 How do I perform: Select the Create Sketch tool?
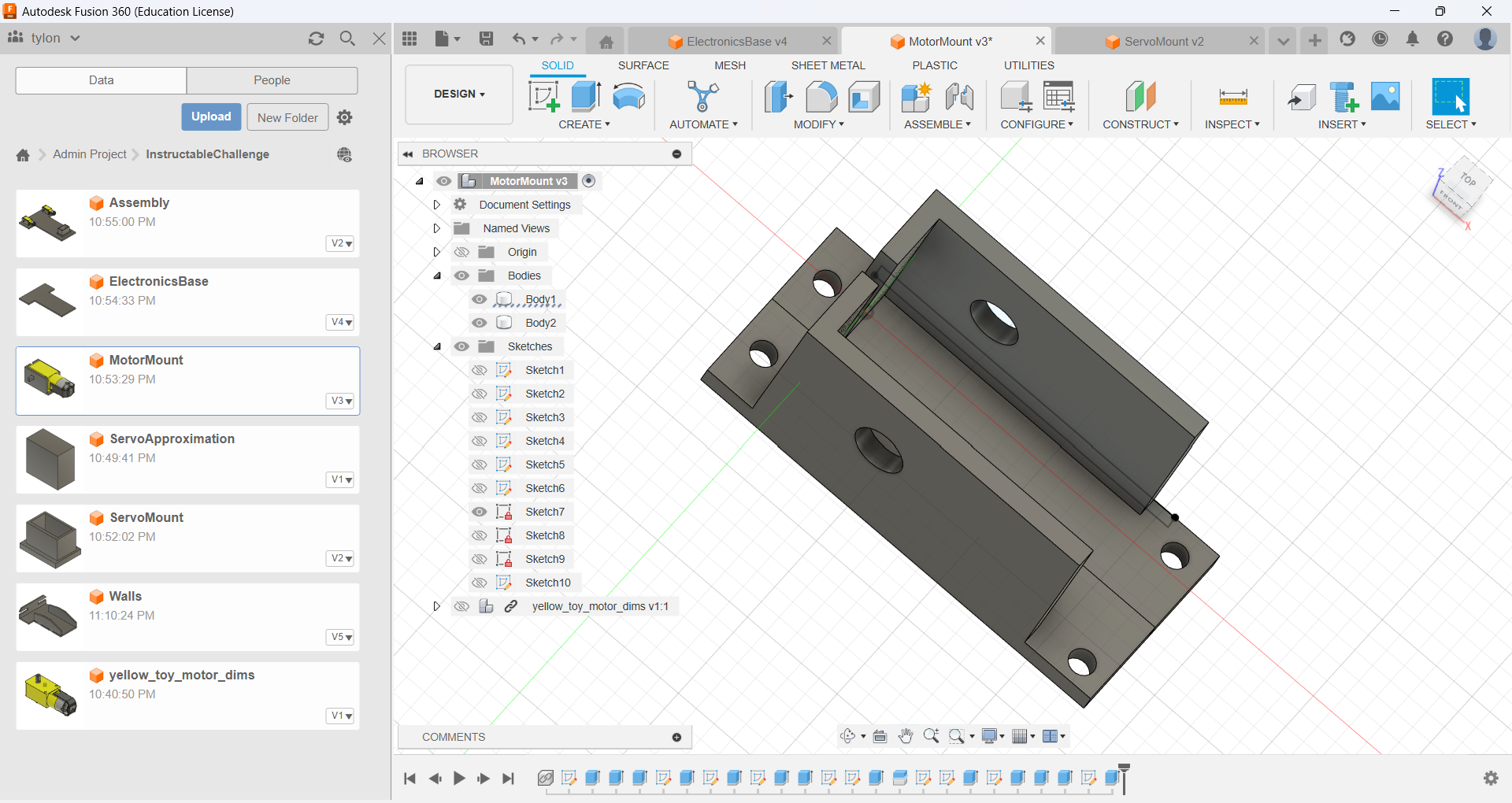tap(543, 97)
